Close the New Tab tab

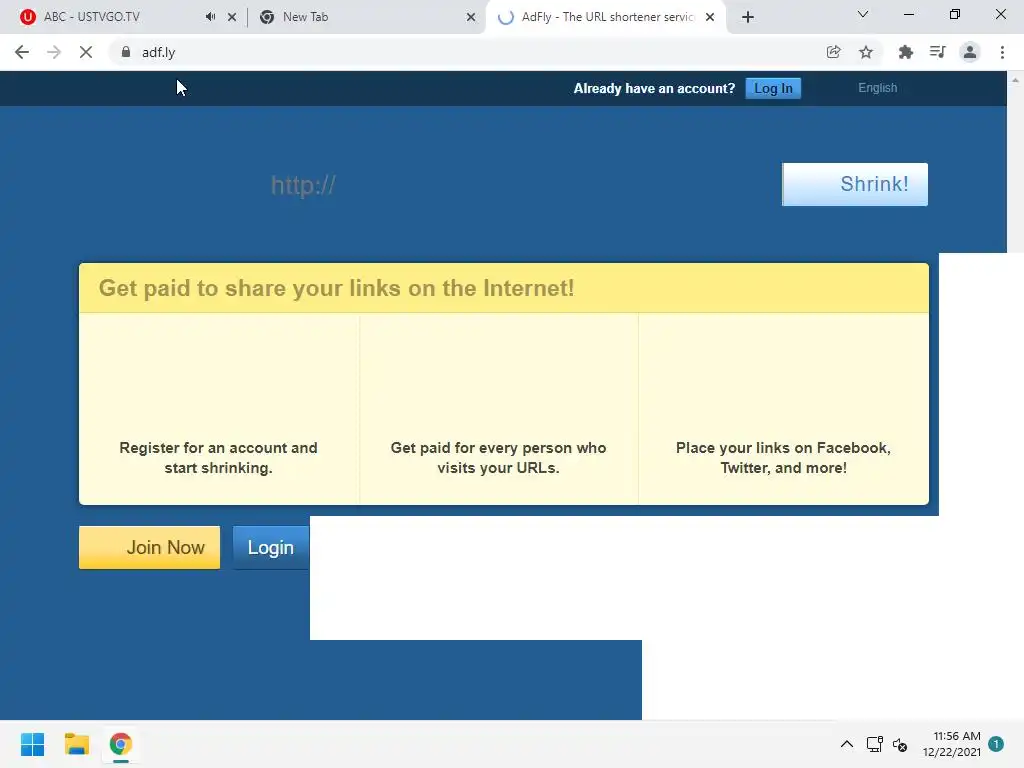471,17
